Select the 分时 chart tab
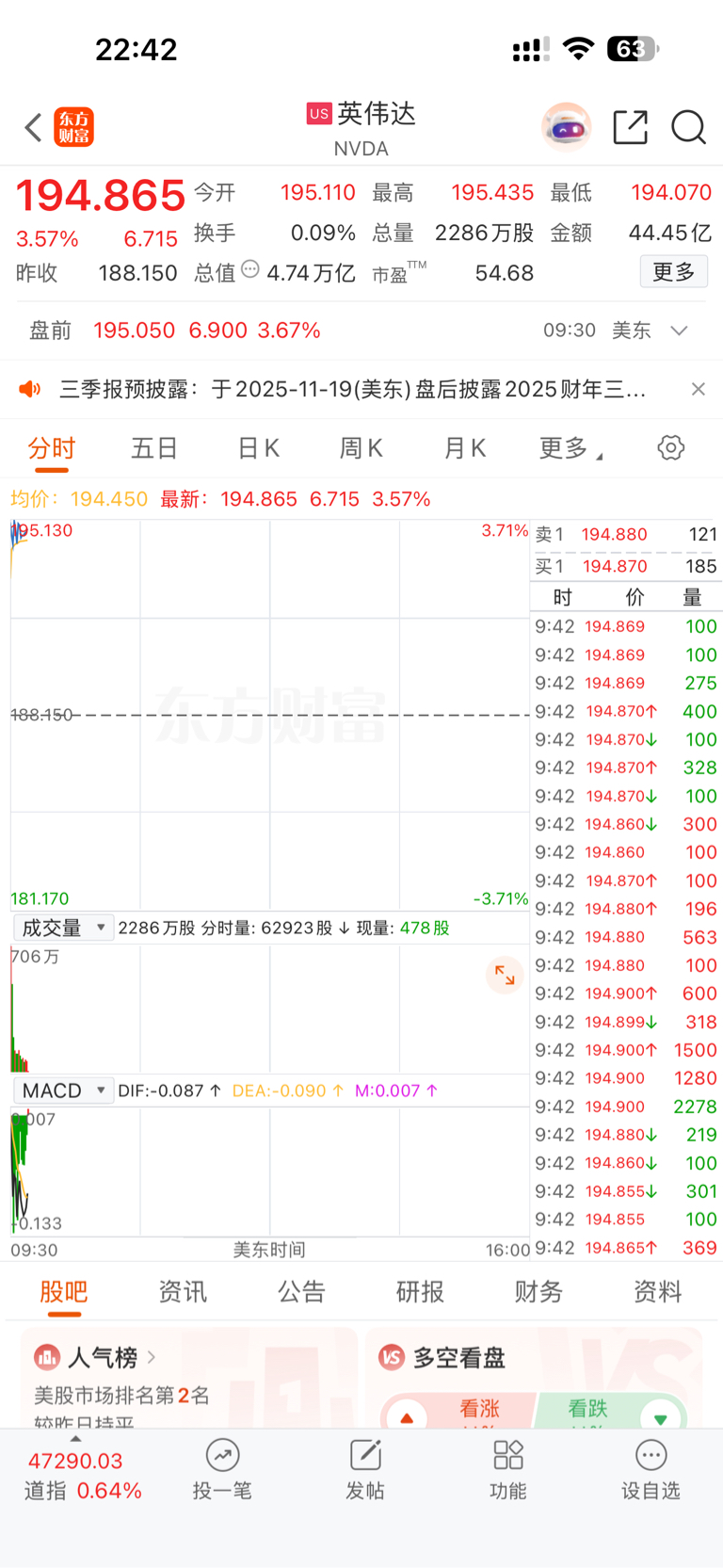 51,448
